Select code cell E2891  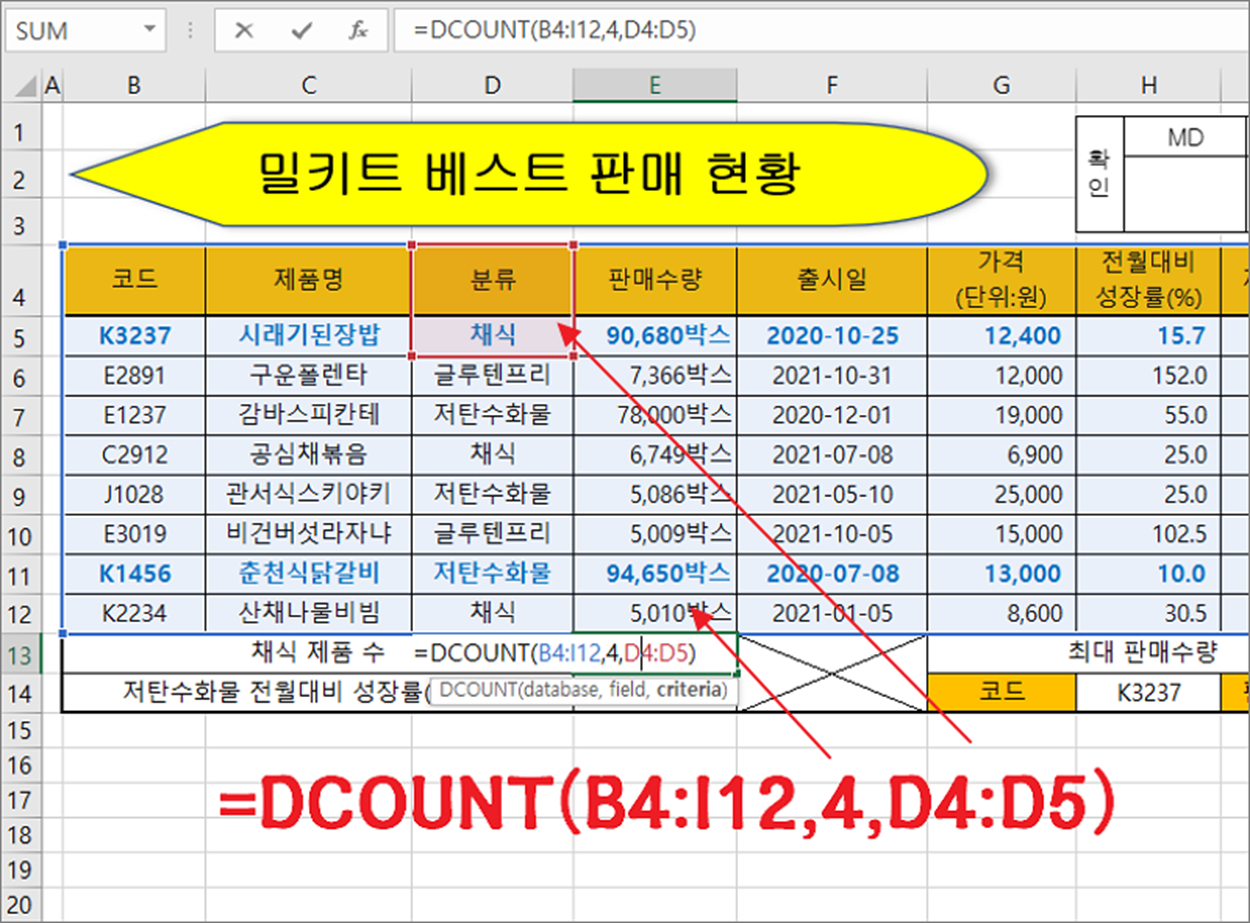click(x=134, y=376)
